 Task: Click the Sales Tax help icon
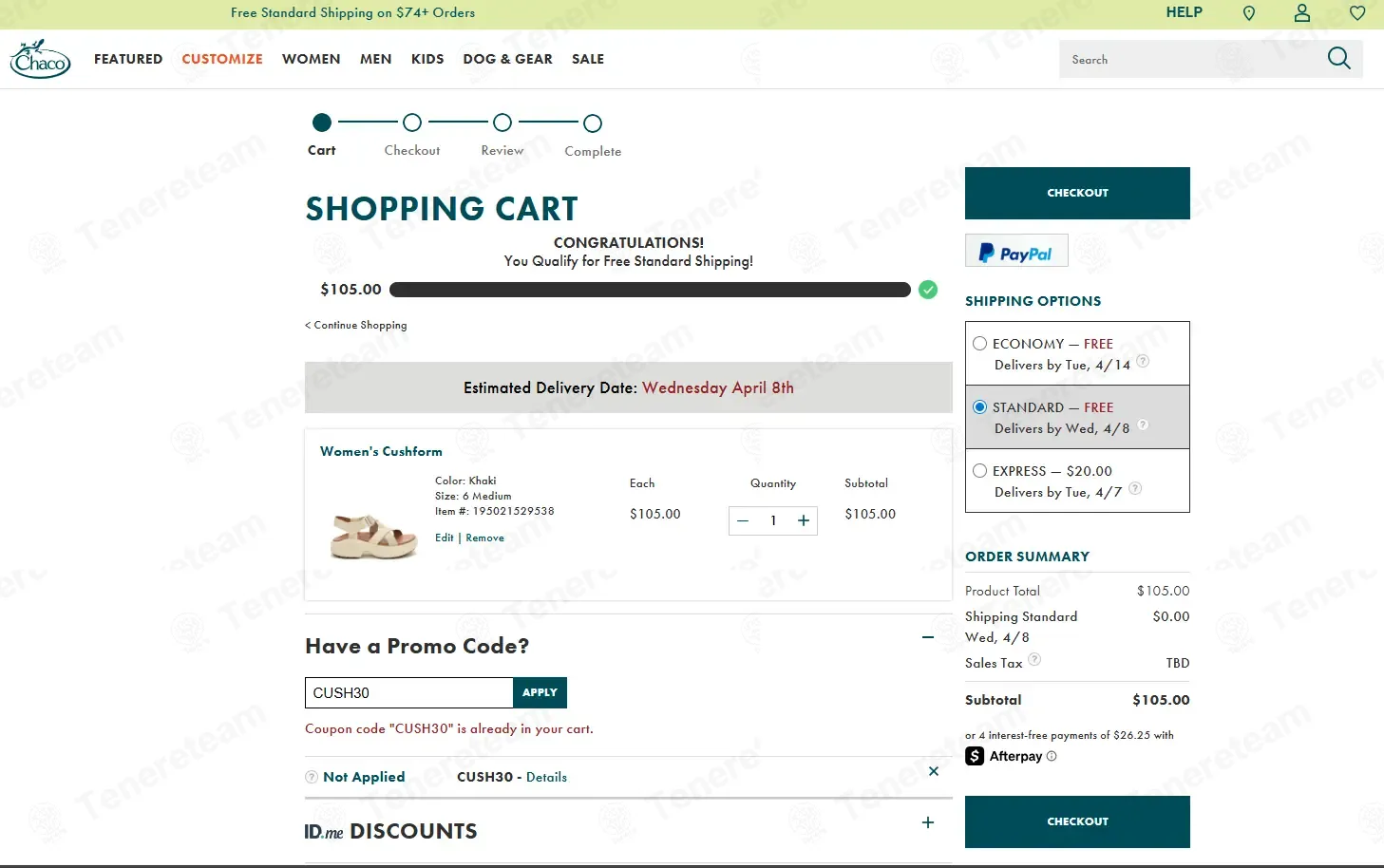click(x=1034, y=659)
